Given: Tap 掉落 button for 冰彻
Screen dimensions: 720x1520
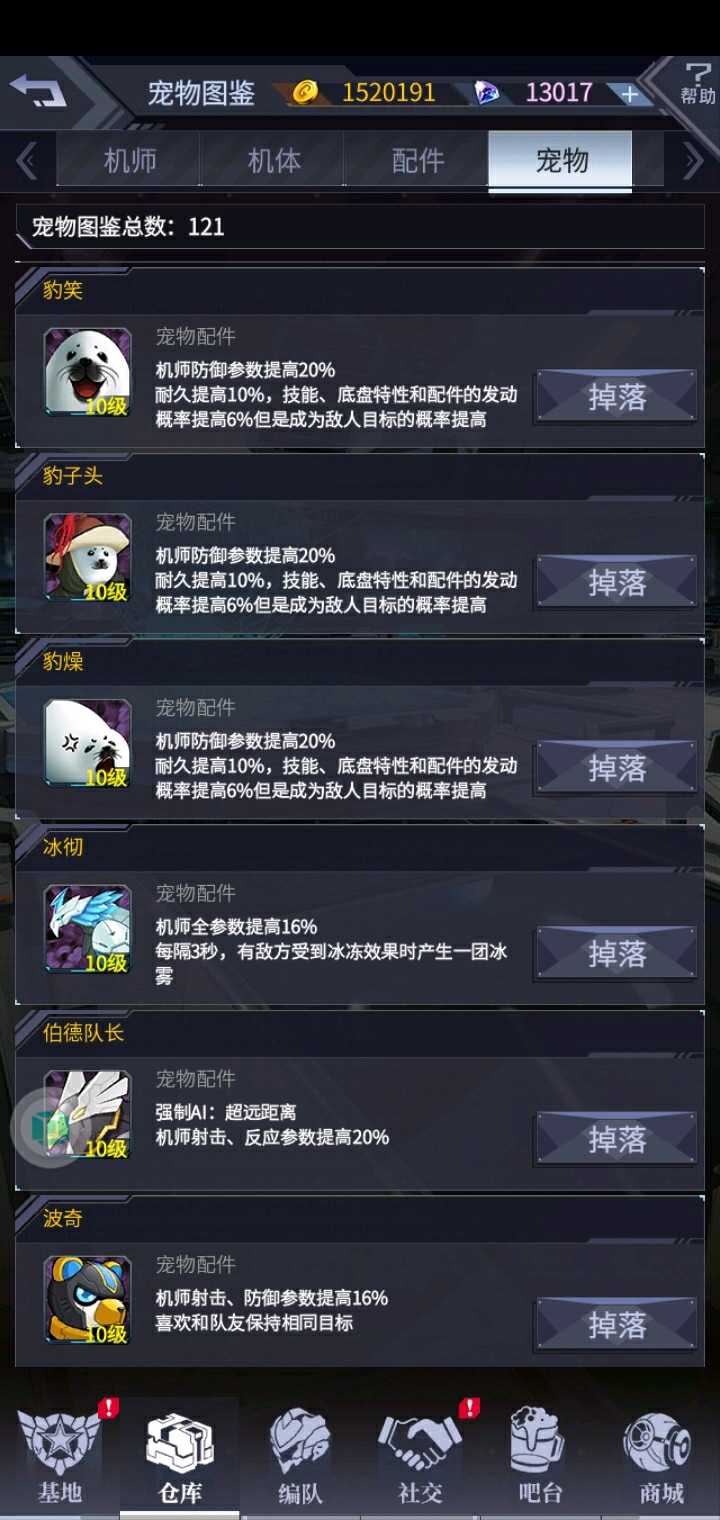Looking at the screenshot, I should (617, 954).
